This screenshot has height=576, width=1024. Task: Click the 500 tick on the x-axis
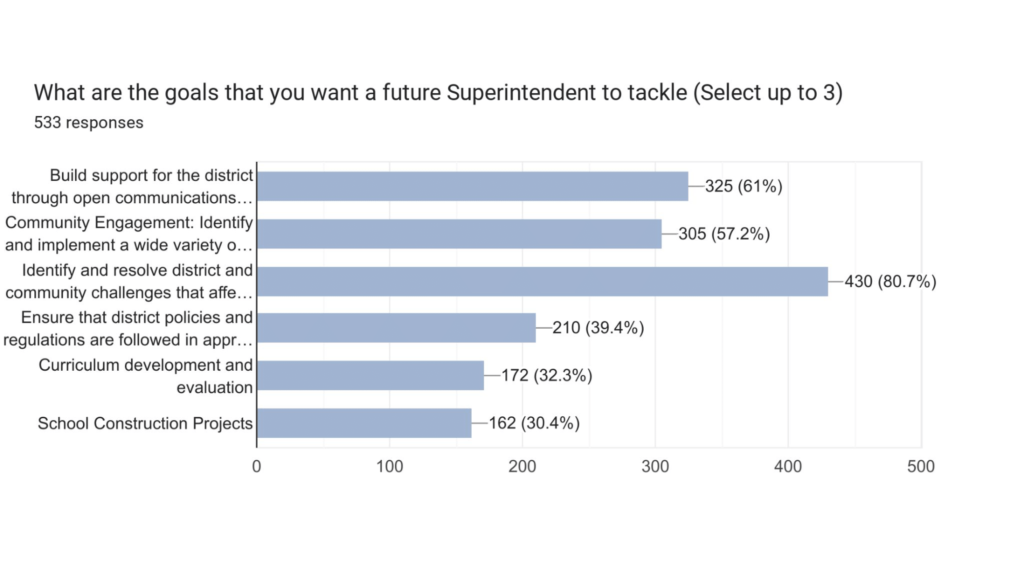pyautogui.click(x=921, y=466)
